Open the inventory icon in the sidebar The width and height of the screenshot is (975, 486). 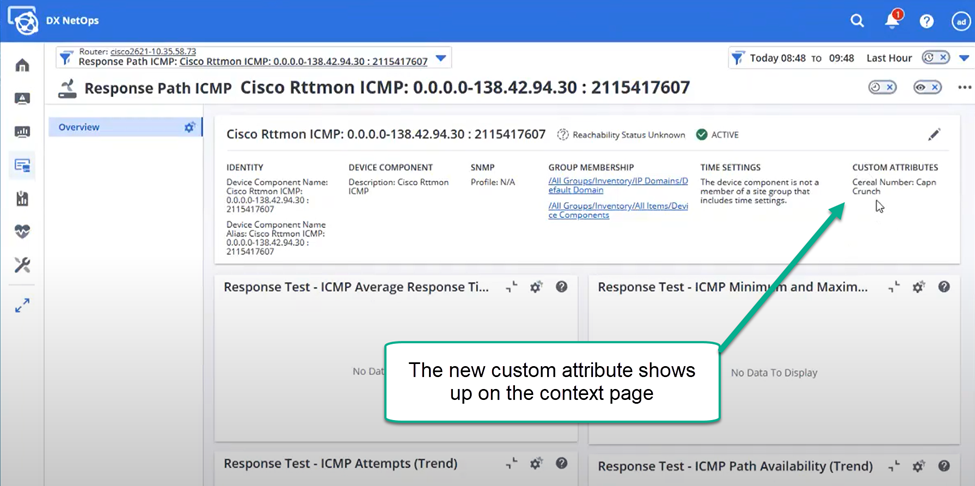point(22,165)
